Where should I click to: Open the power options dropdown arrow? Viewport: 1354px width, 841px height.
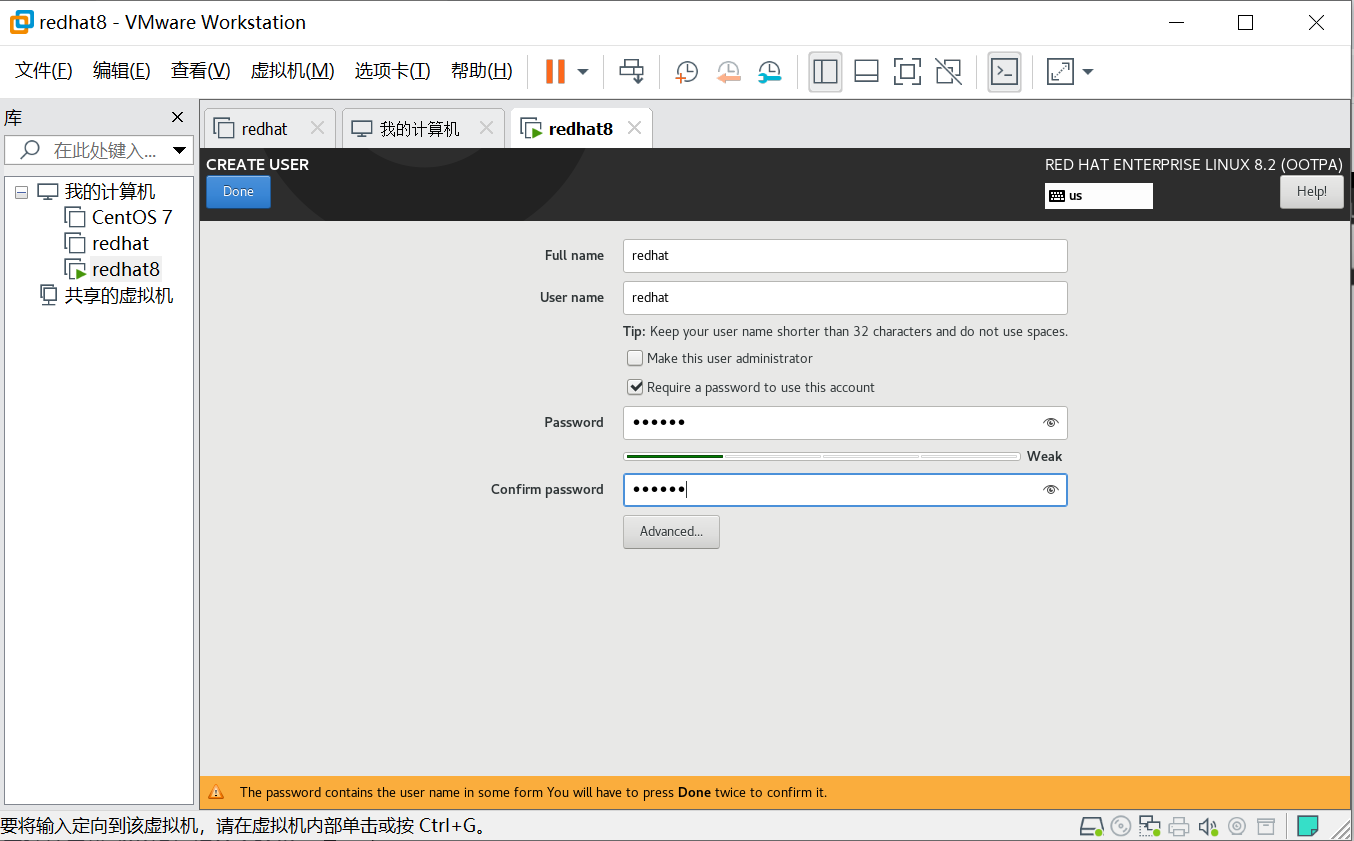[x=583, y=72]
